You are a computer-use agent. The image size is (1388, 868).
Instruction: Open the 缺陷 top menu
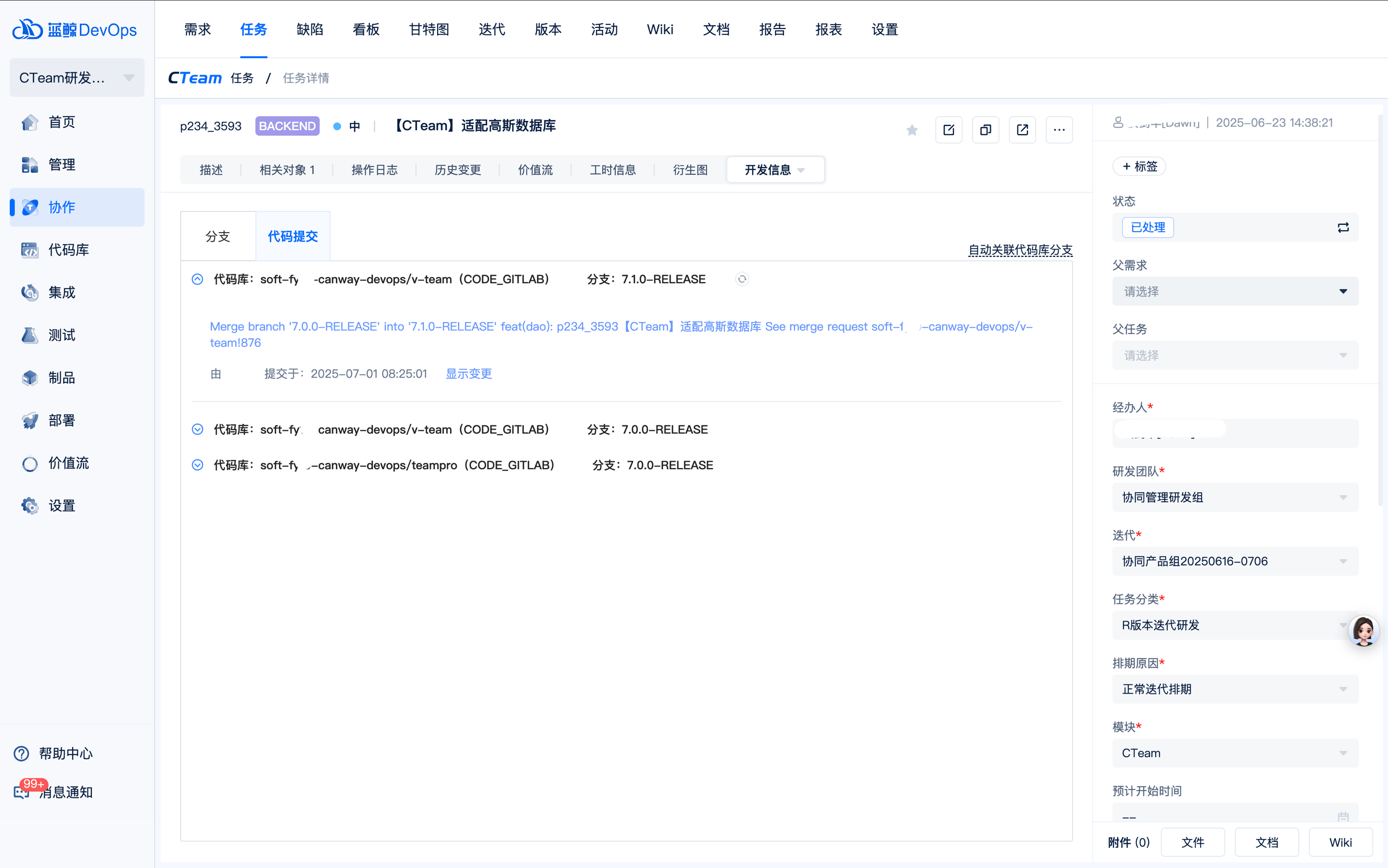(x=309, y=29)
